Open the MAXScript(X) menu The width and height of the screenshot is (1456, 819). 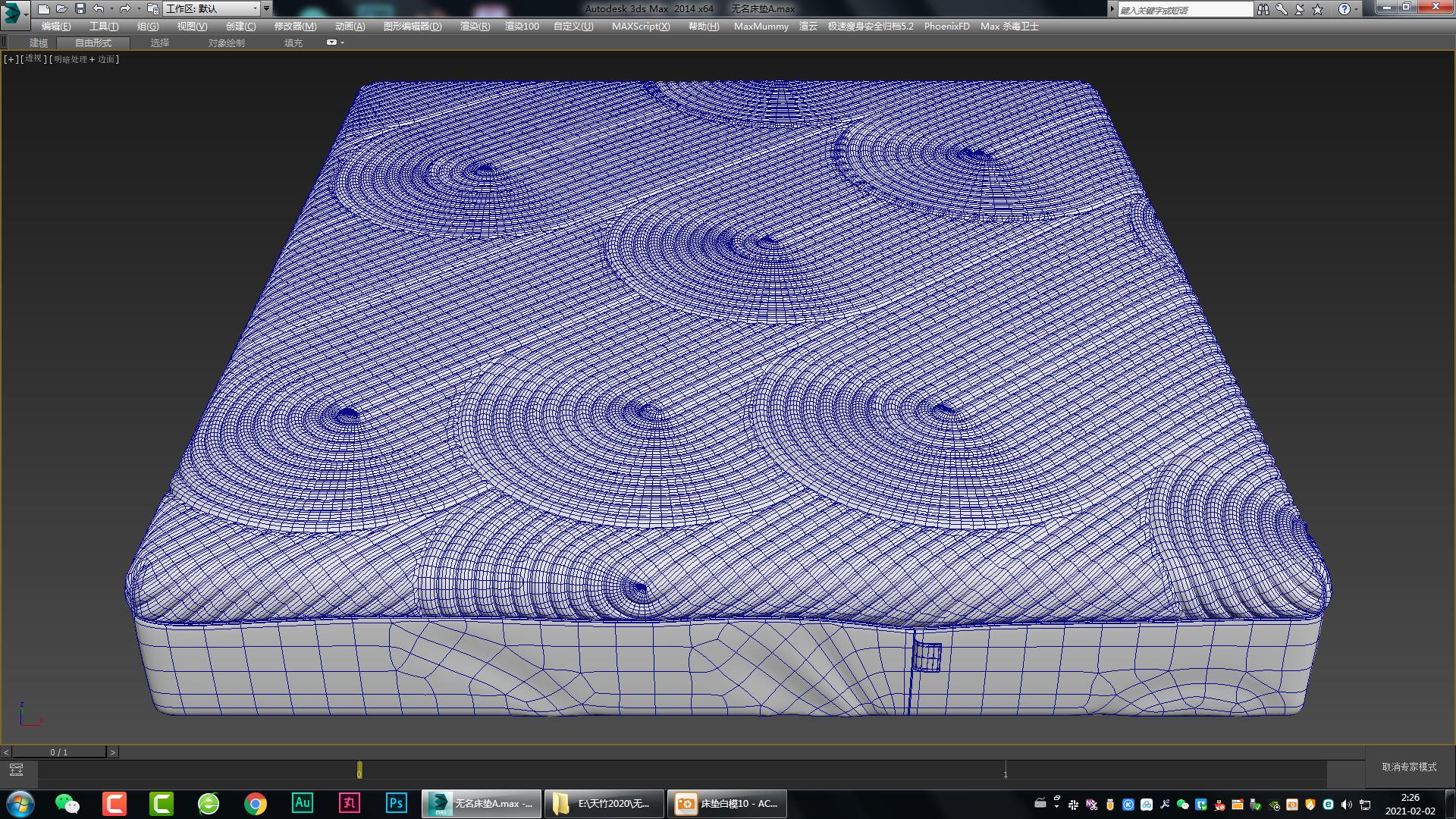641,26
